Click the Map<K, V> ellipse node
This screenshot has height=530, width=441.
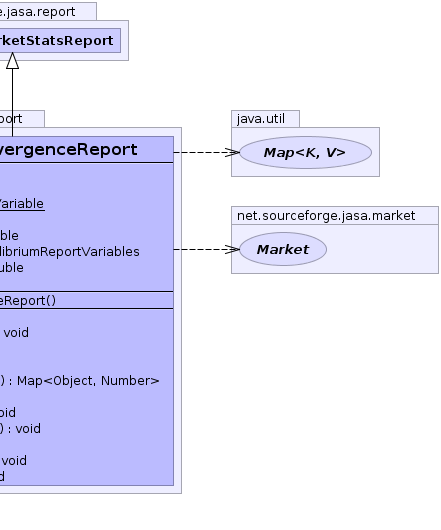(305, 152)
